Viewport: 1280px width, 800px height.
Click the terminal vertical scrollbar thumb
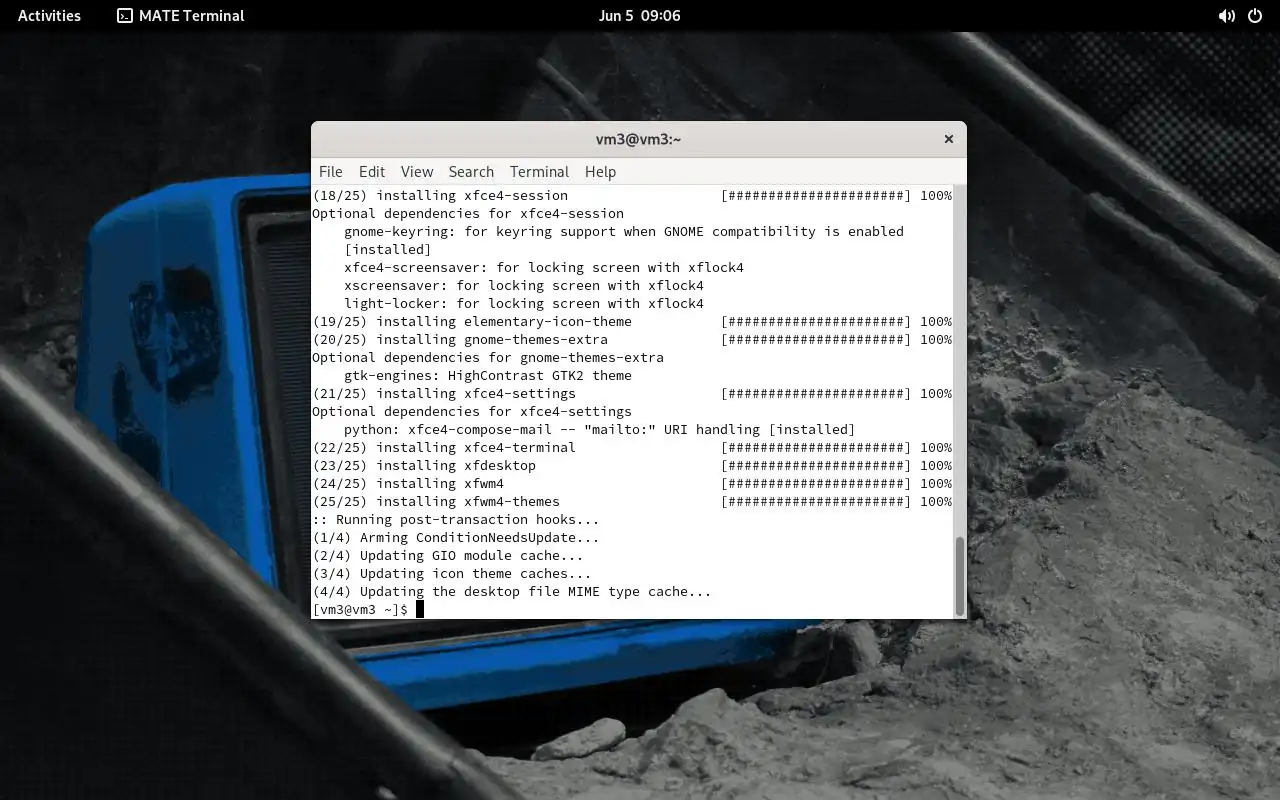point(960,576)
